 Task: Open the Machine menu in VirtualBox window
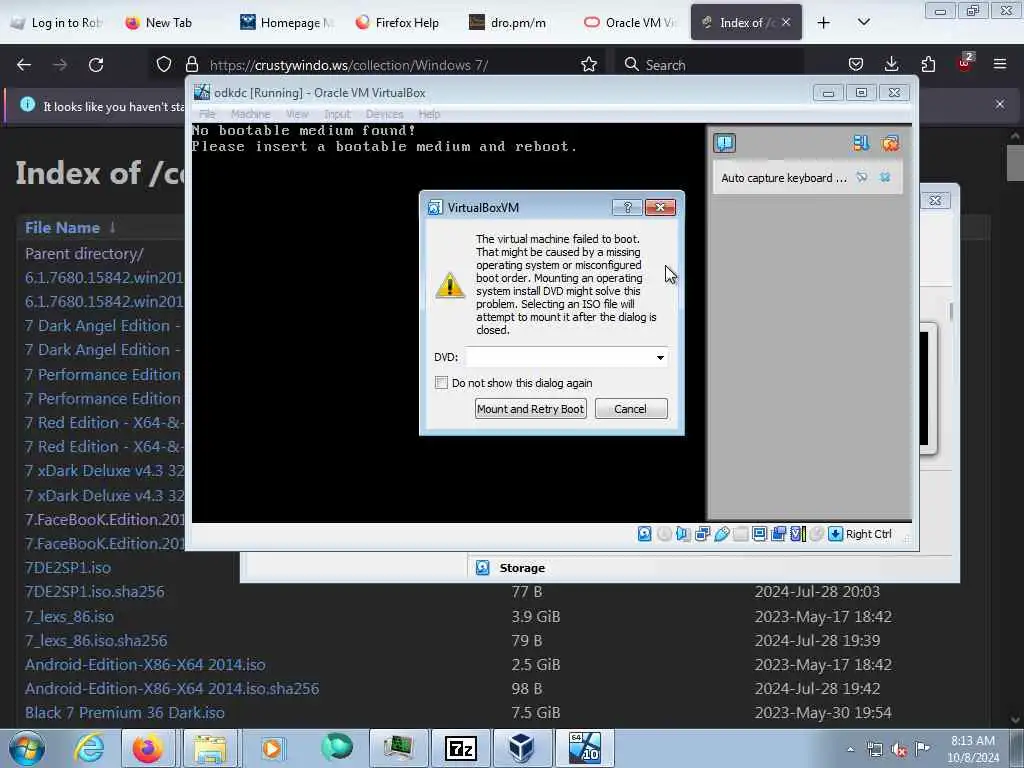(x=250, y=114)
